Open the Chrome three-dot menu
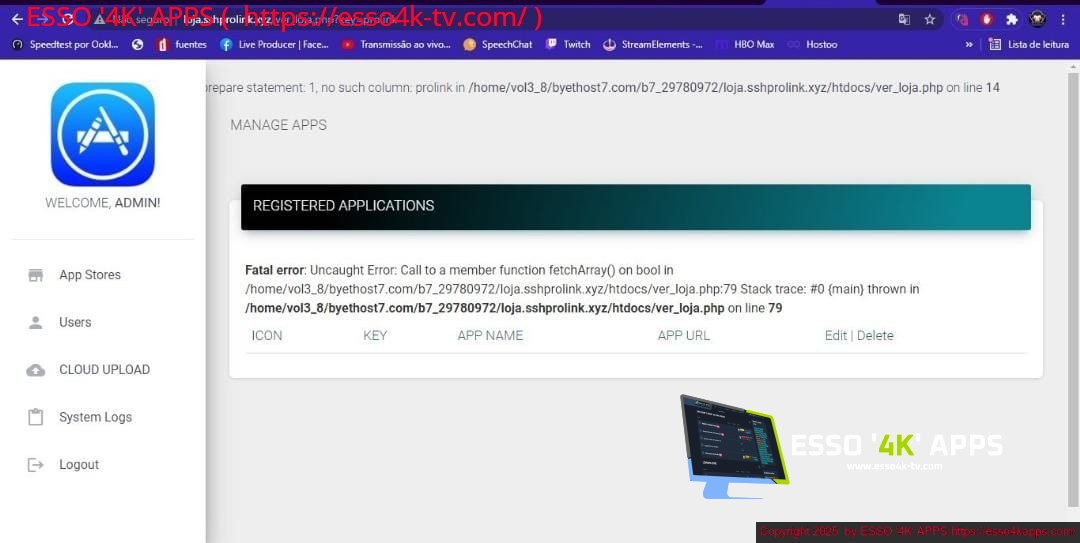Image resolution: width=1080 pixels, height=543 pixels. pyautogui.click(x=1065, y=19)
